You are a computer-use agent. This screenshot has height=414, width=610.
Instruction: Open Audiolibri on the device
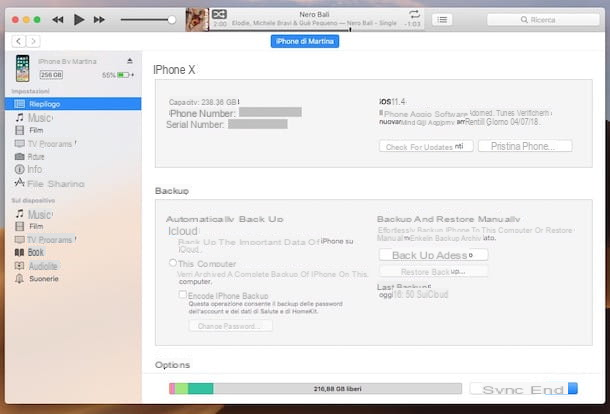click(x=37, y=266)
